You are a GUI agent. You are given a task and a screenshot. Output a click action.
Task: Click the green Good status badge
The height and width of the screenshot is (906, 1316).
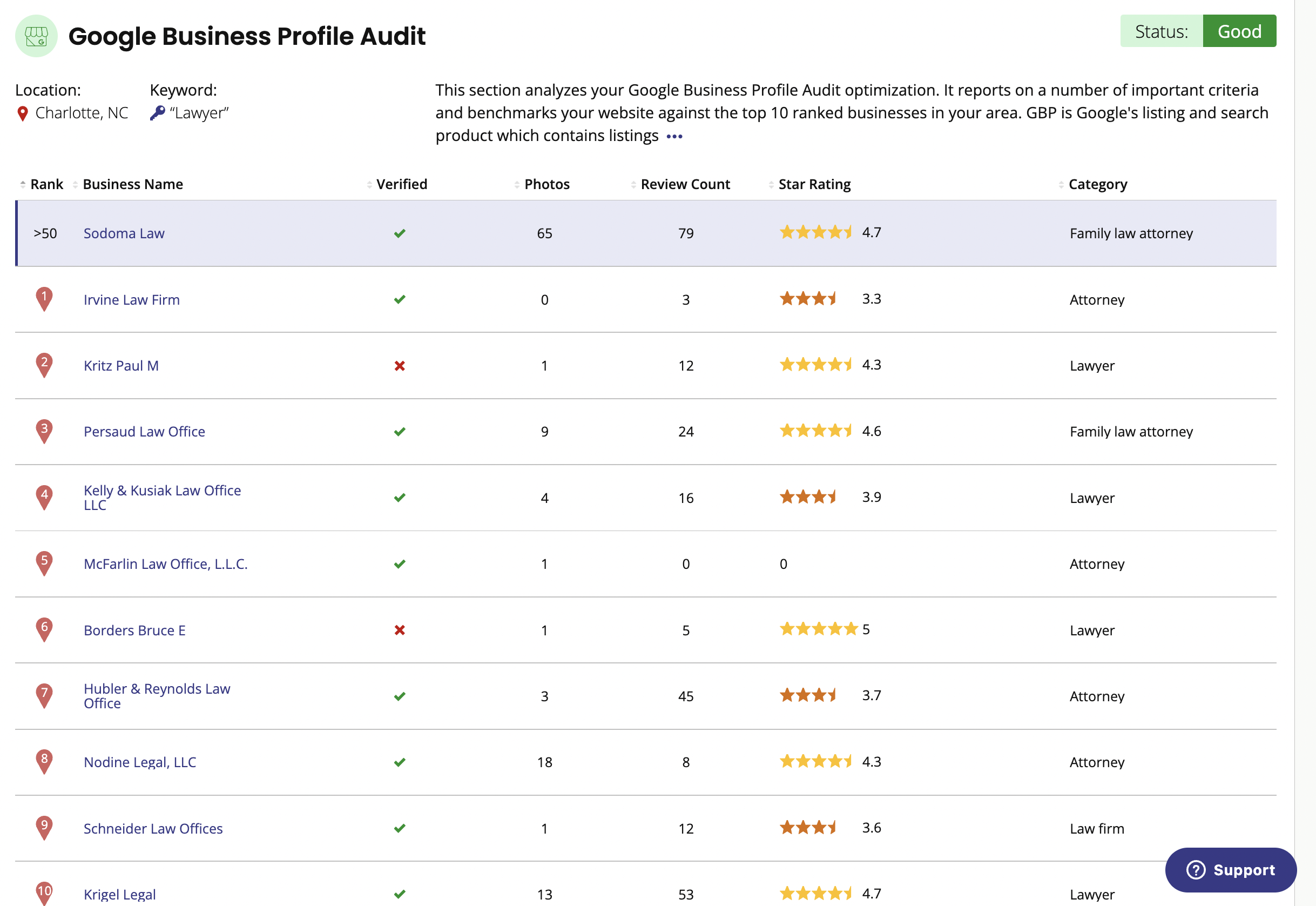point(1239,31)
